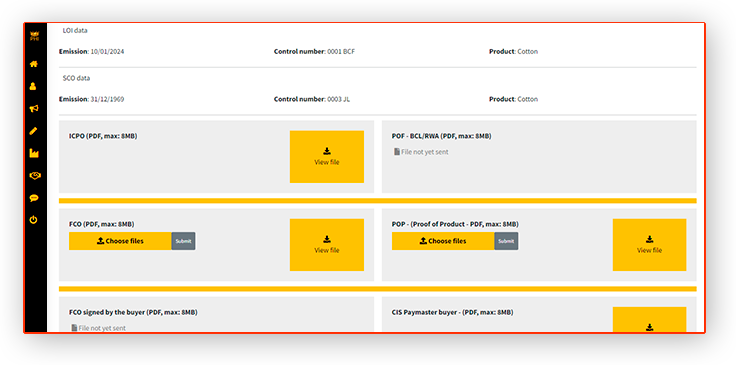Open the chat bubble messages icon
Viewport: 736px width, 365px height.
[33, 198]
